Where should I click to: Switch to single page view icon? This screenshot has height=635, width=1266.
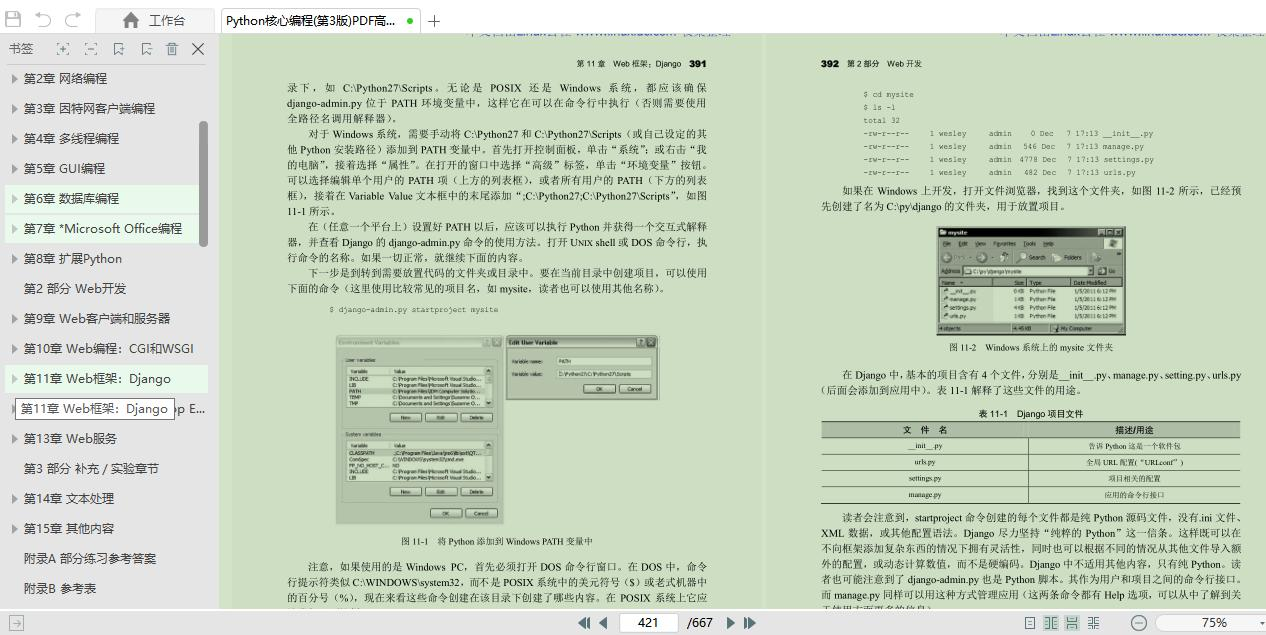1029,622
